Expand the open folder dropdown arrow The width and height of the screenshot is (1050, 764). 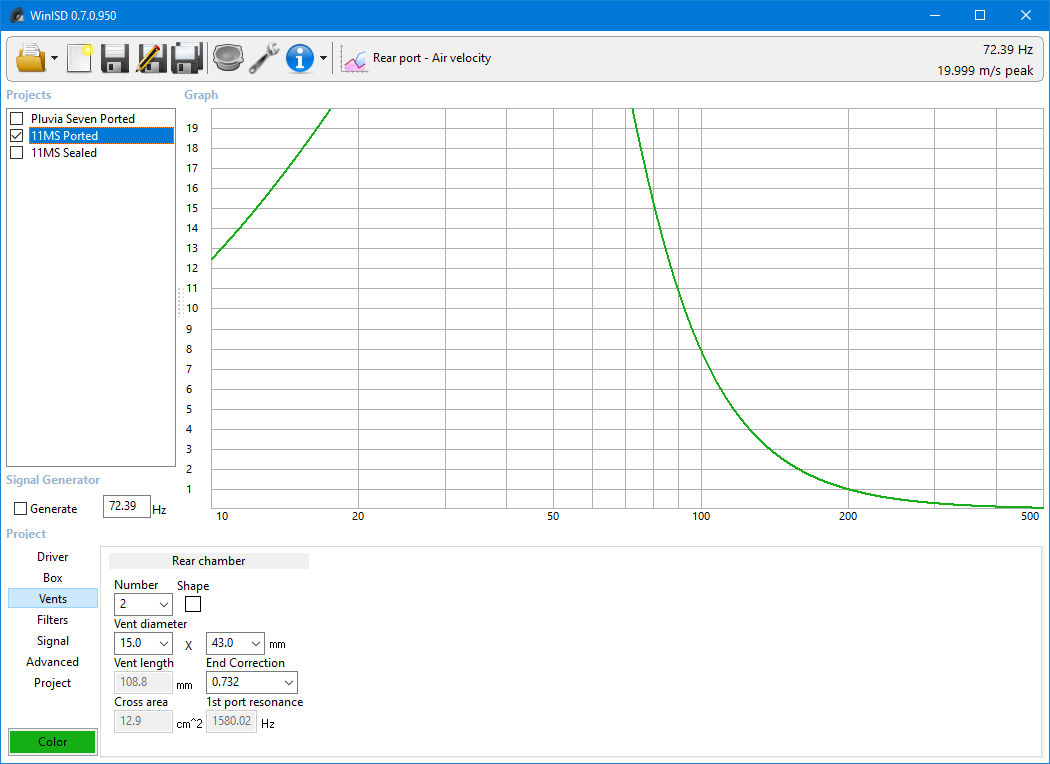point(54,58)
